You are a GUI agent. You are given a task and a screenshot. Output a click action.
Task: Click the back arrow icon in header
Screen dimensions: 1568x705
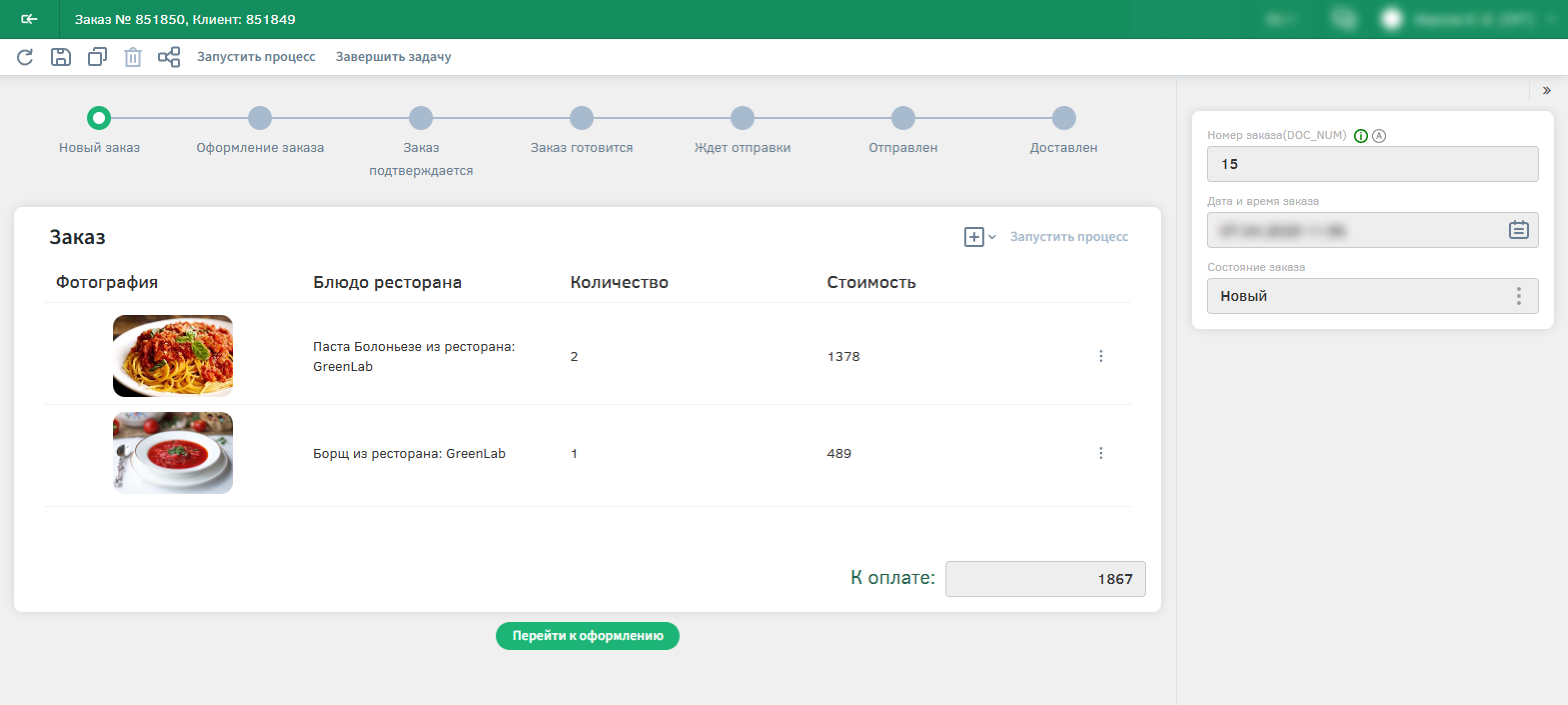tap(28, 19)
